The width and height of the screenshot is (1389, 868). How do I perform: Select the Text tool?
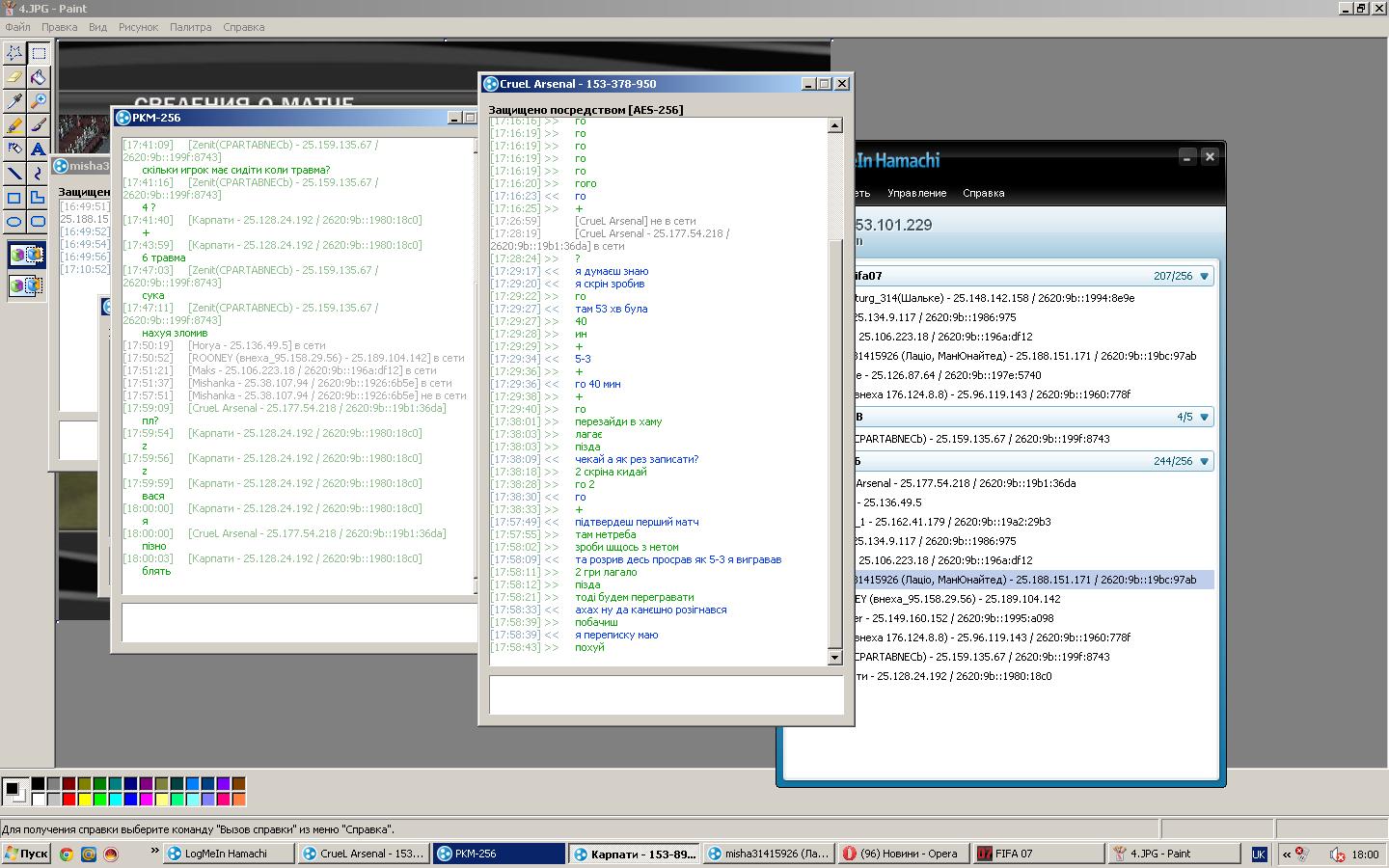[38, 149]
